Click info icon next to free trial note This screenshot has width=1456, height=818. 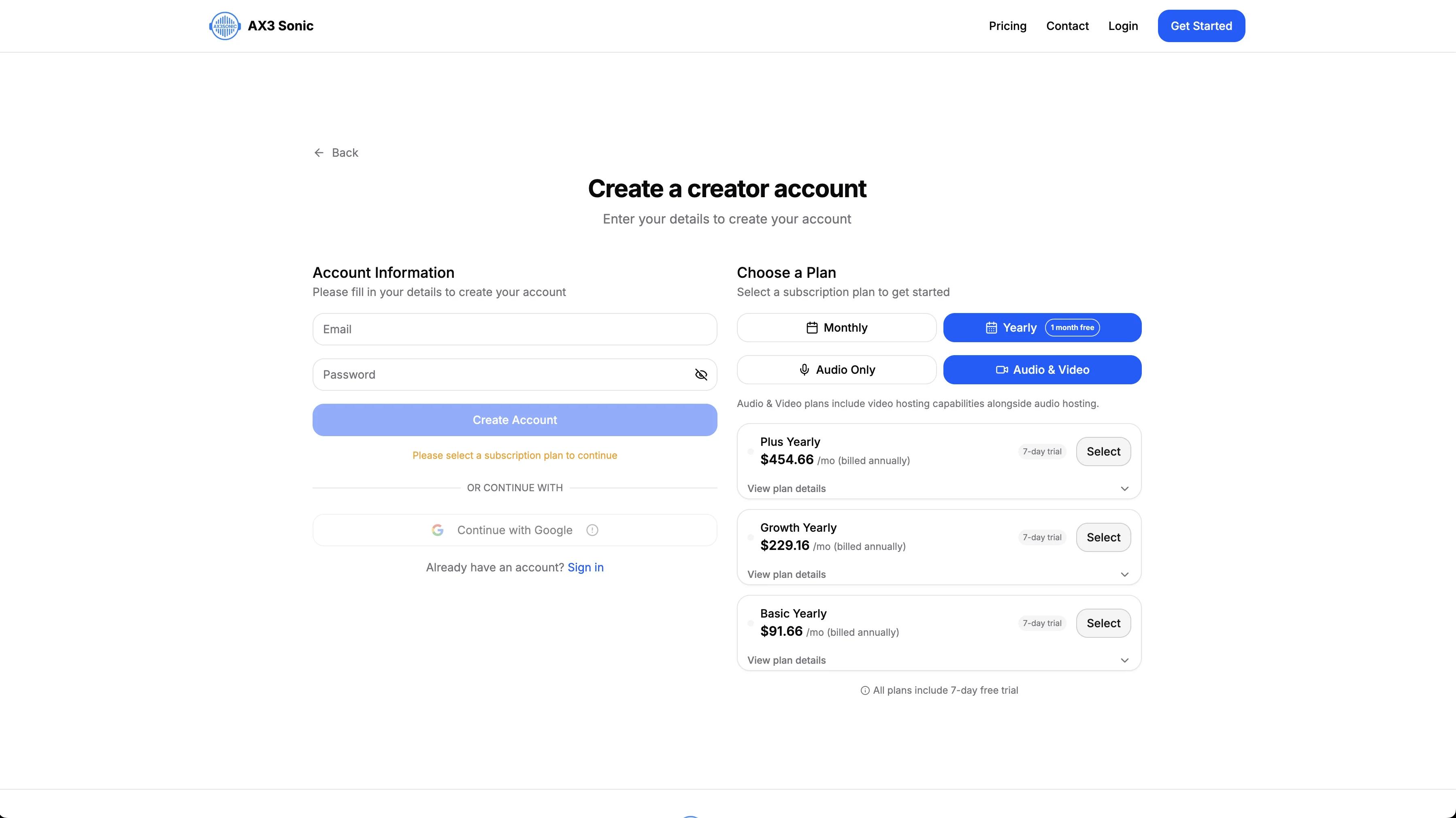865,690
